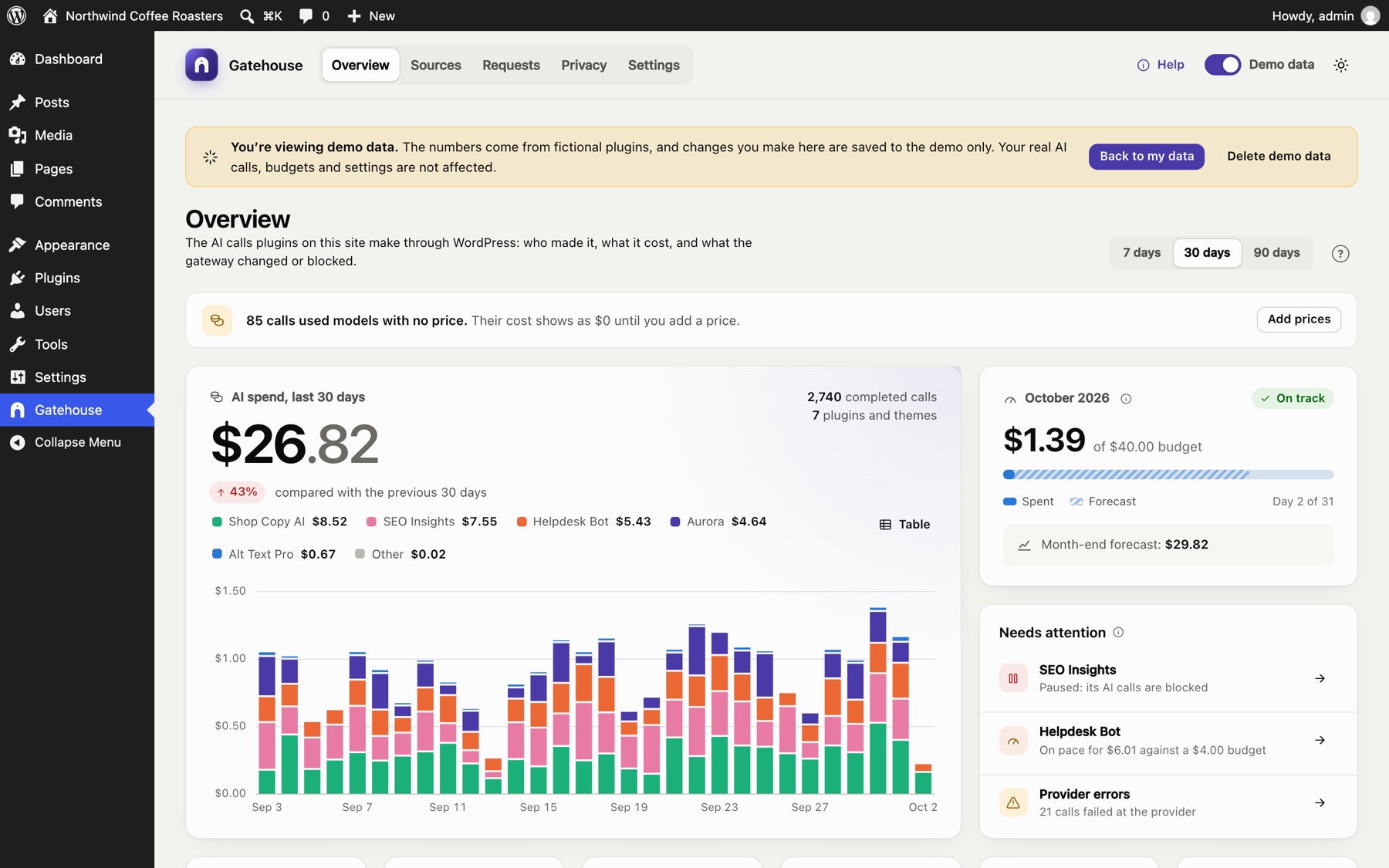The height and width of the screenshot is (868, 1389).
Task: Open the Gatehouse Settings tab
Action: [x=654, y=65]
